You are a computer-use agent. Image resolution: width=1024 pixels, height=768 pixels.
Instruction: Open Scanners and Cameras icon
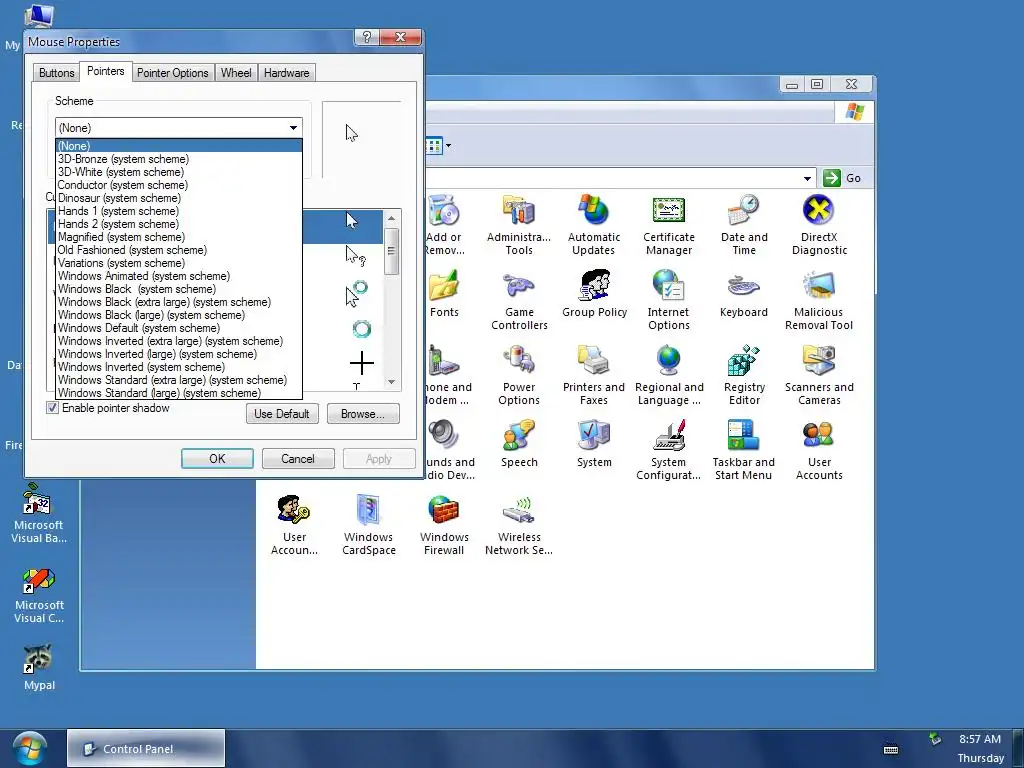(x=819, y=375)
